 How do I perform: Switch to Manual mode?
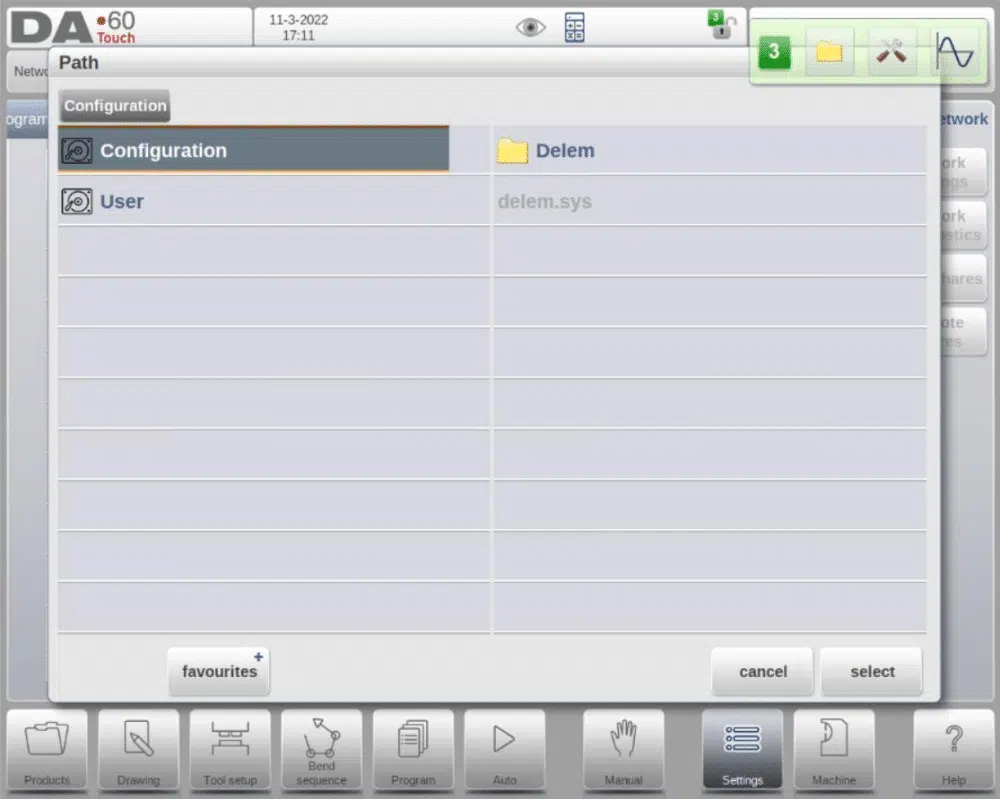pyautogui.click(x=623, y=751)
